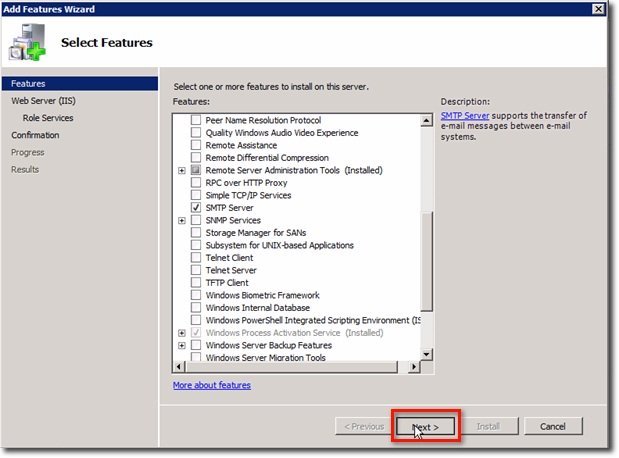Check Windows PowerShell Integrated Scripting Environment box

(x=196, y=320)
